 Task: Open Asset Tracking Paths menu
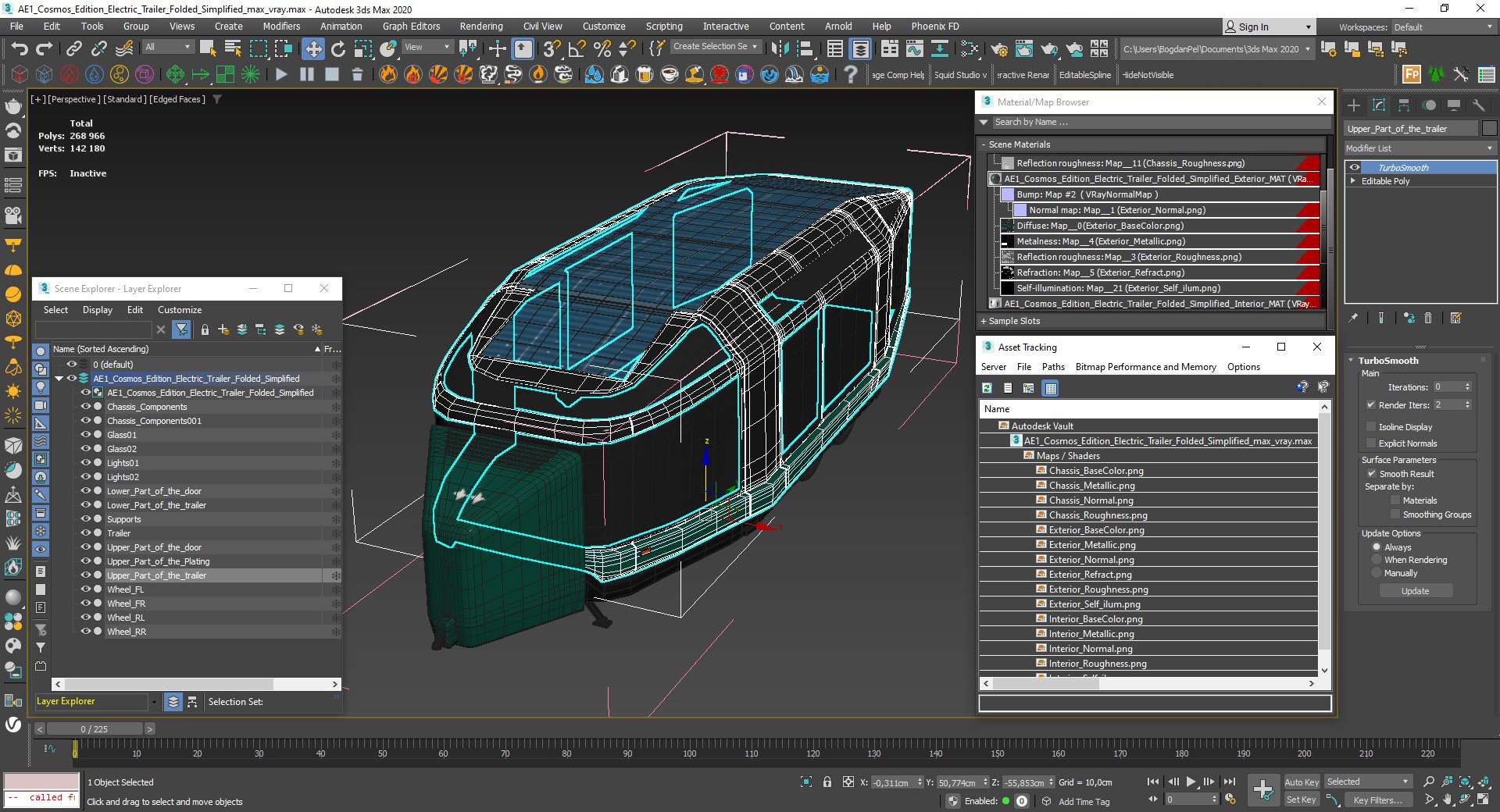1053,367
